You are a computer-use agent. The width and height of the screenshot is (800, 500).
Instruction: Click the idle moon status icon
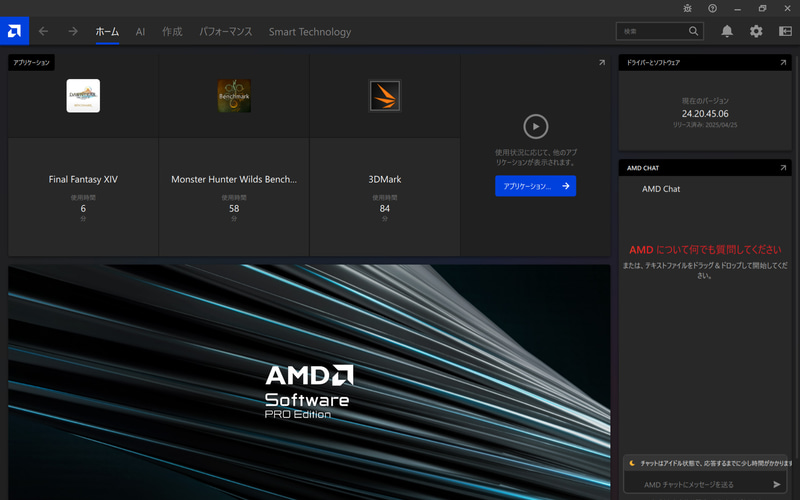click(x=632, y=463)
